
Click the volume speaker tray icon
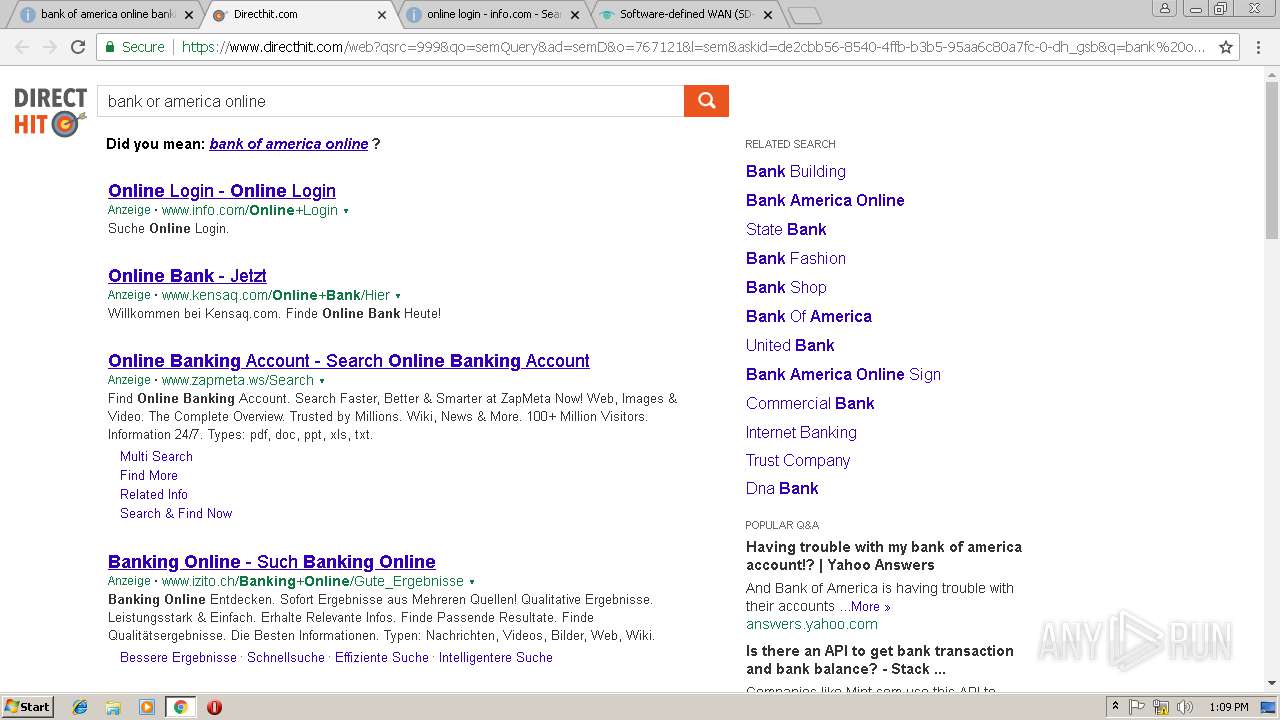(1184, 707)
